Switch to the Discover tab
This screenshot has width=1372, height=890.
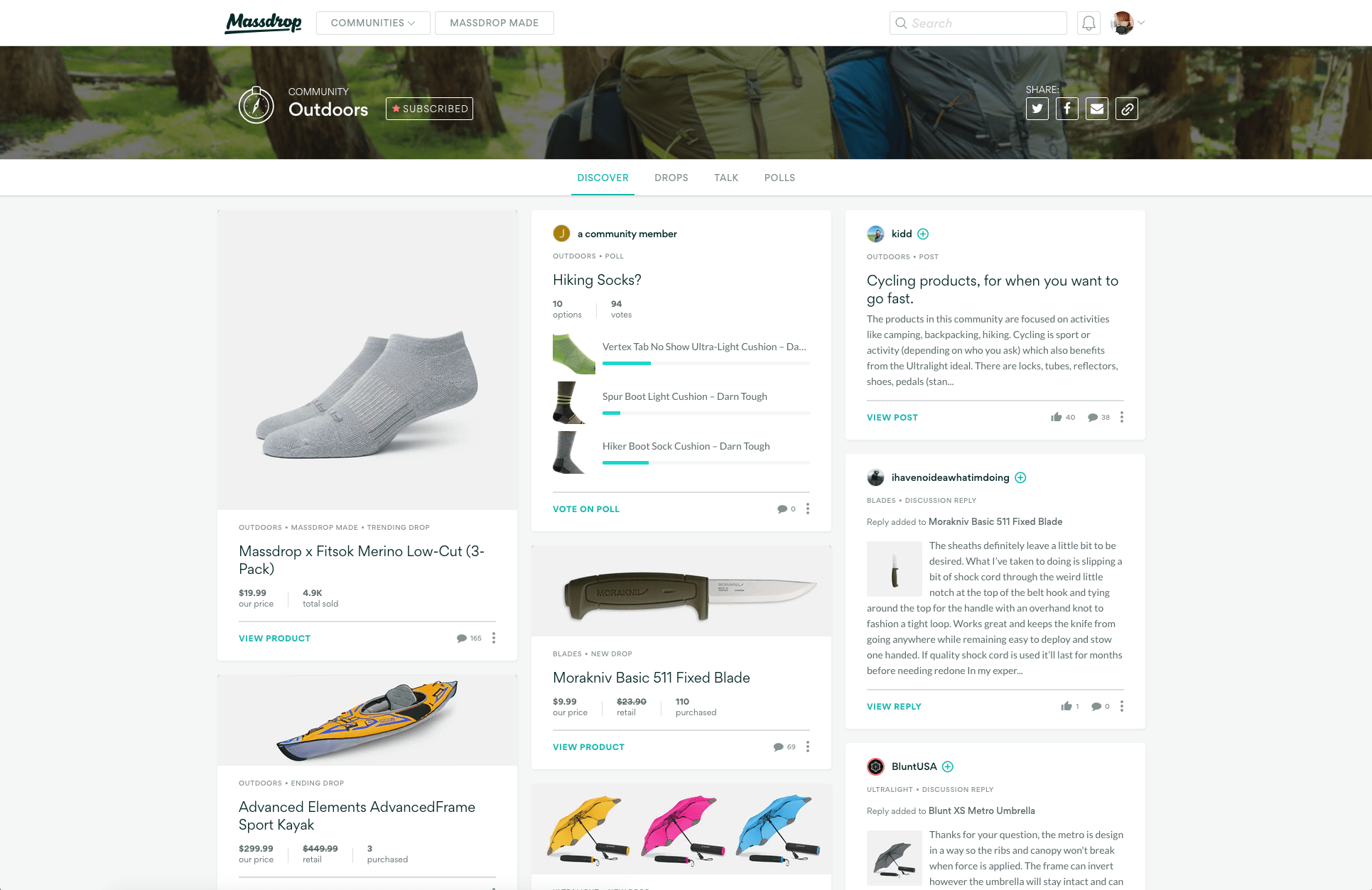pos(603,178)
